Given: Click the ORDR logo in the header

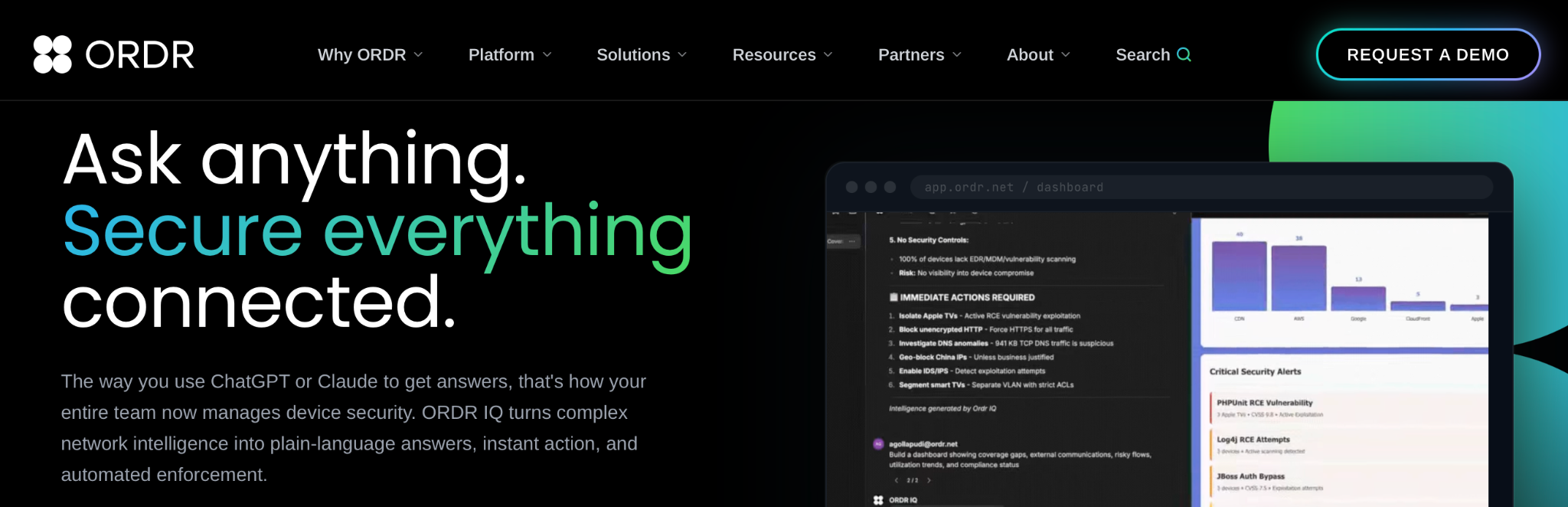Looking at the screenshot, I should [113, 54].
